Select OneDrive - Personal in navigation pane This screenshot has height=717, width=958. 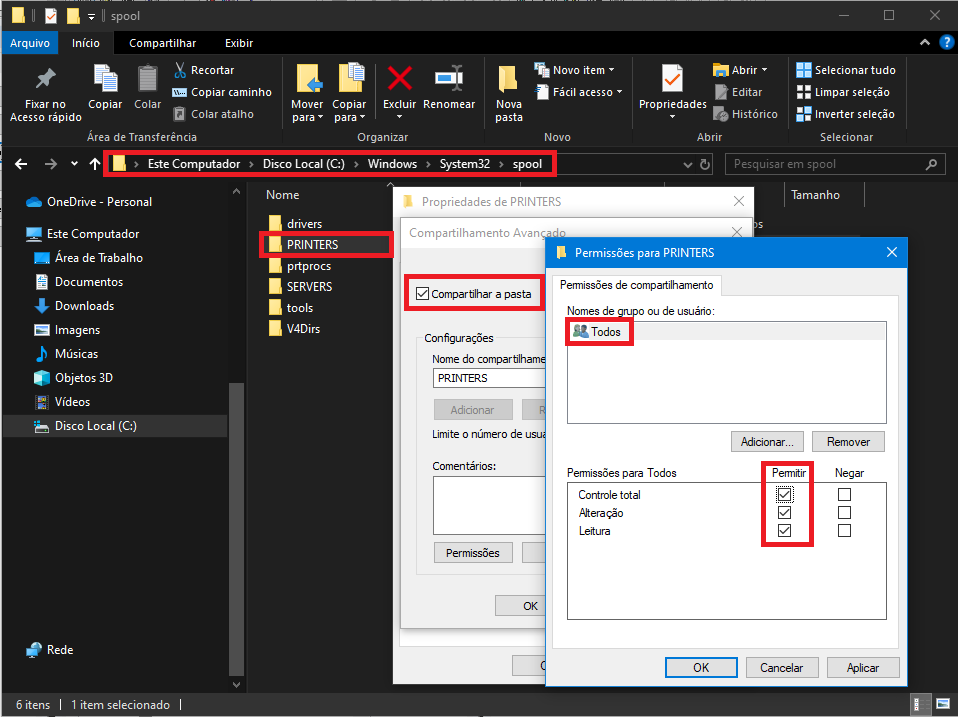pos(89,202)
